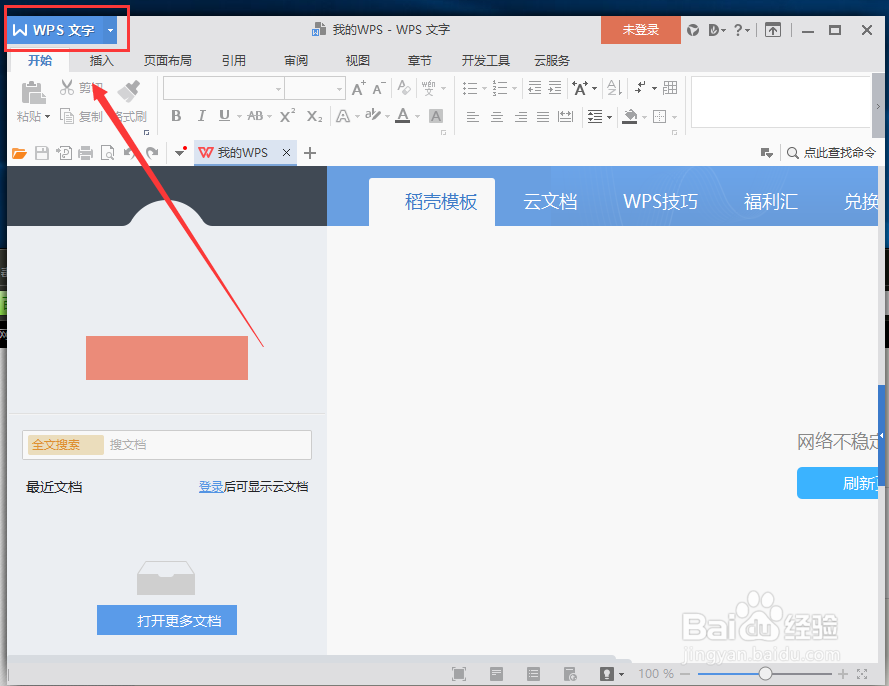The width and height of the screenshot is (889, 686).
Task: Add a new document tab with plus
Action: coord(310,153)
